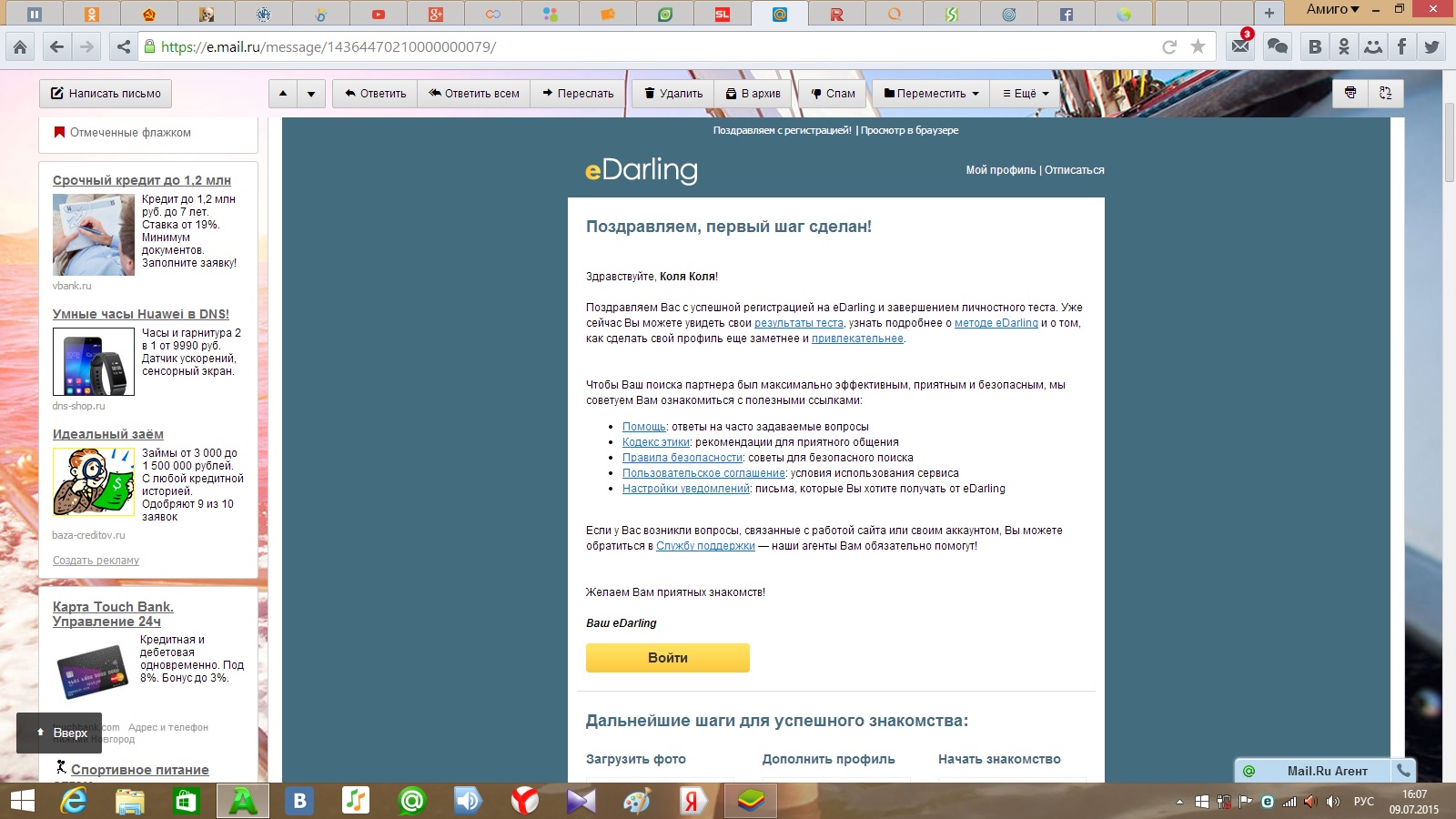Open the Службу поддержки link
The image size is (1456, 819).
pos(705,546)
